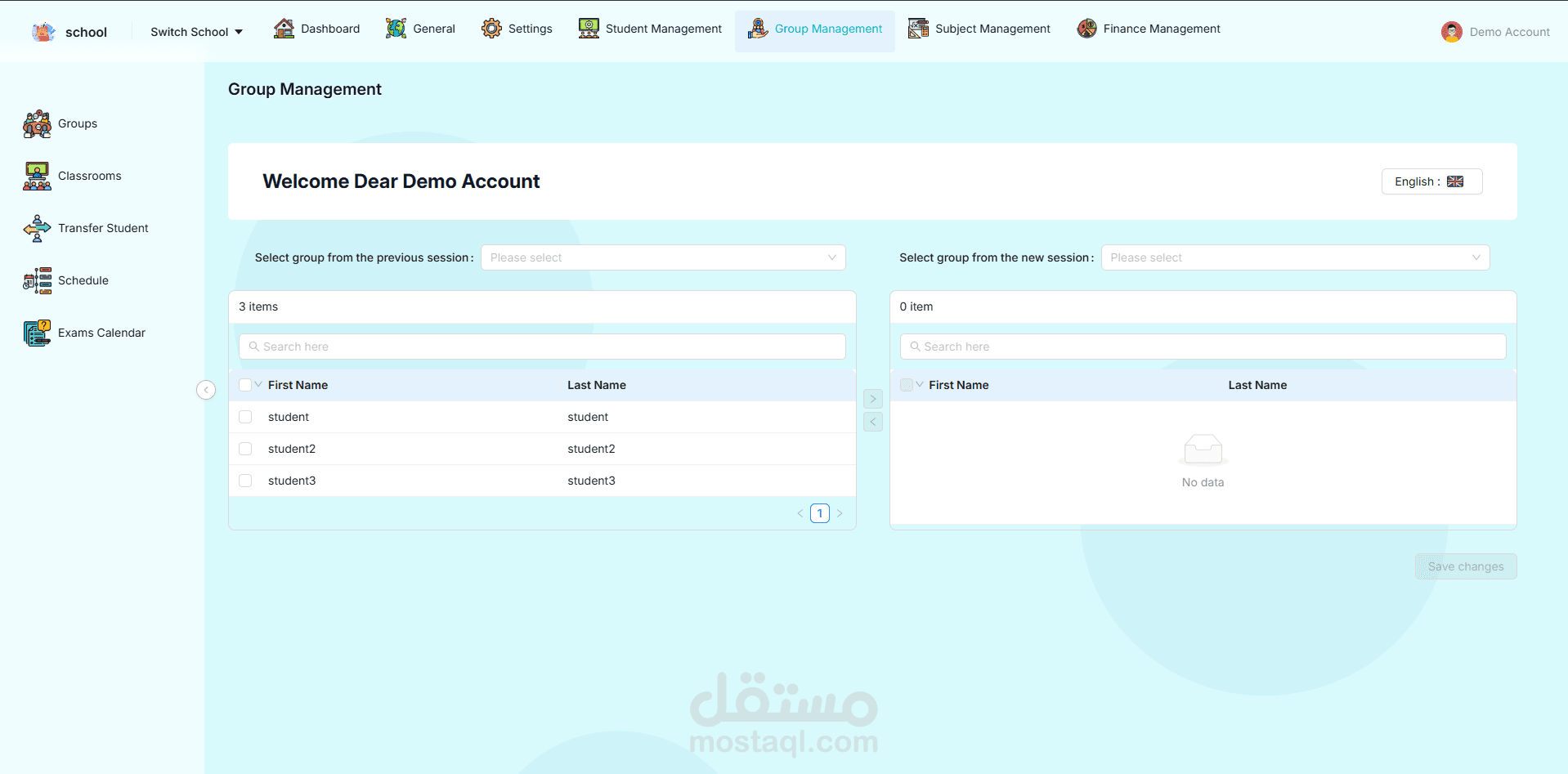Open the Settings menu

click(x=517, y=29)
